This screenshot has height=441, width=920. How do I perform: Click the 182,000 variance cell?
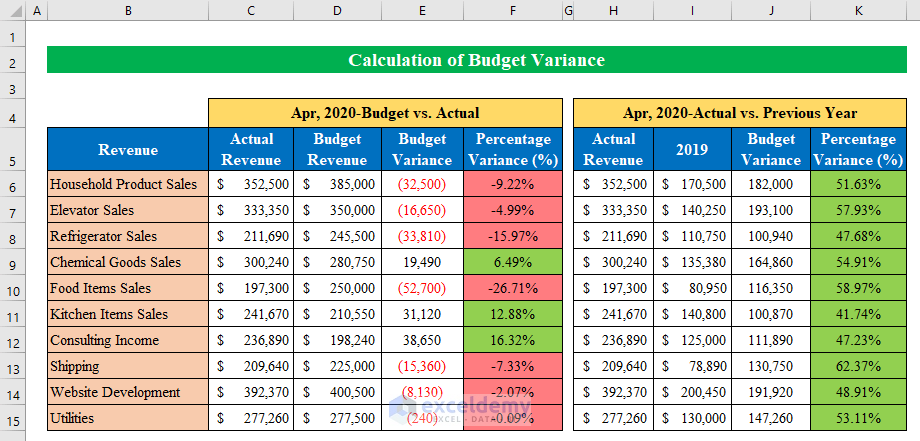[771, 184]
